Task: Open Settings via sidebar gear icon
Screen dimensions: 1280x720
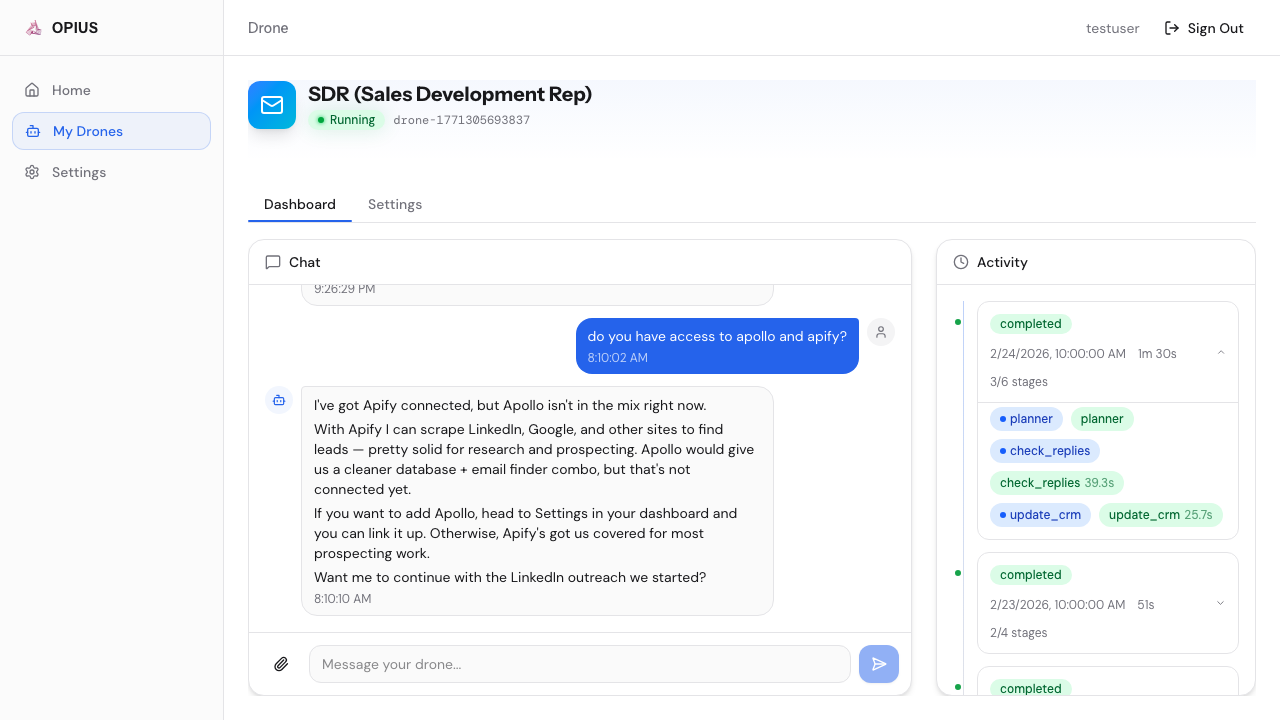Action: coord(32,172)
